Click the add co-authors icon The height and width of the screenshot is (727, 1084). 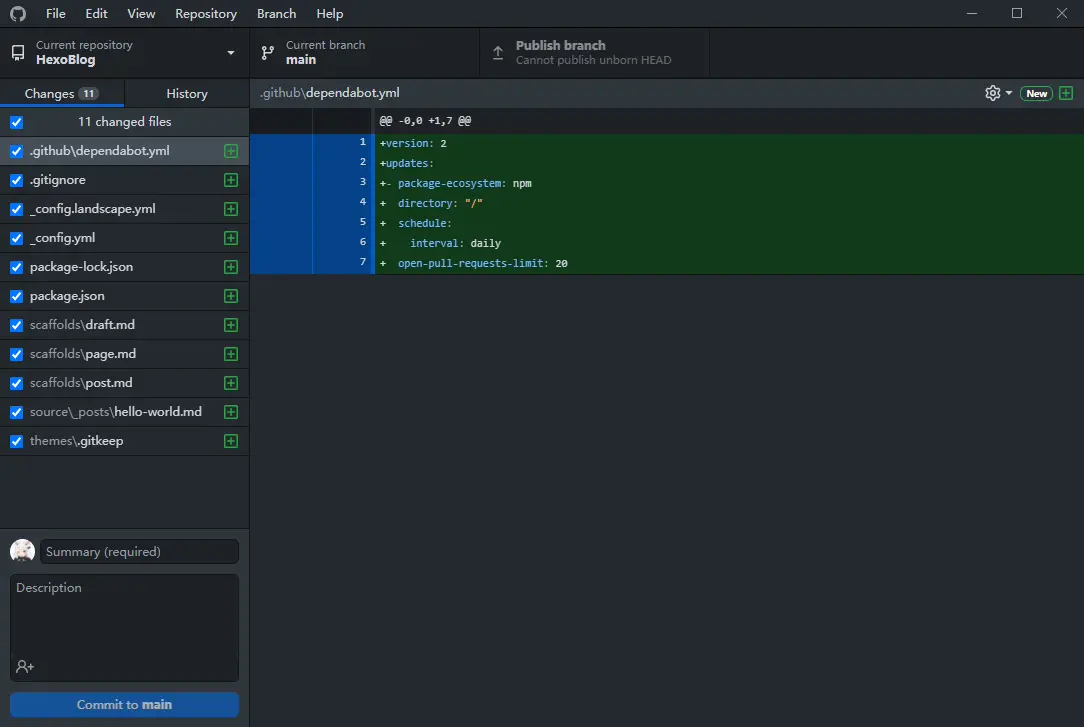point(25,666)
